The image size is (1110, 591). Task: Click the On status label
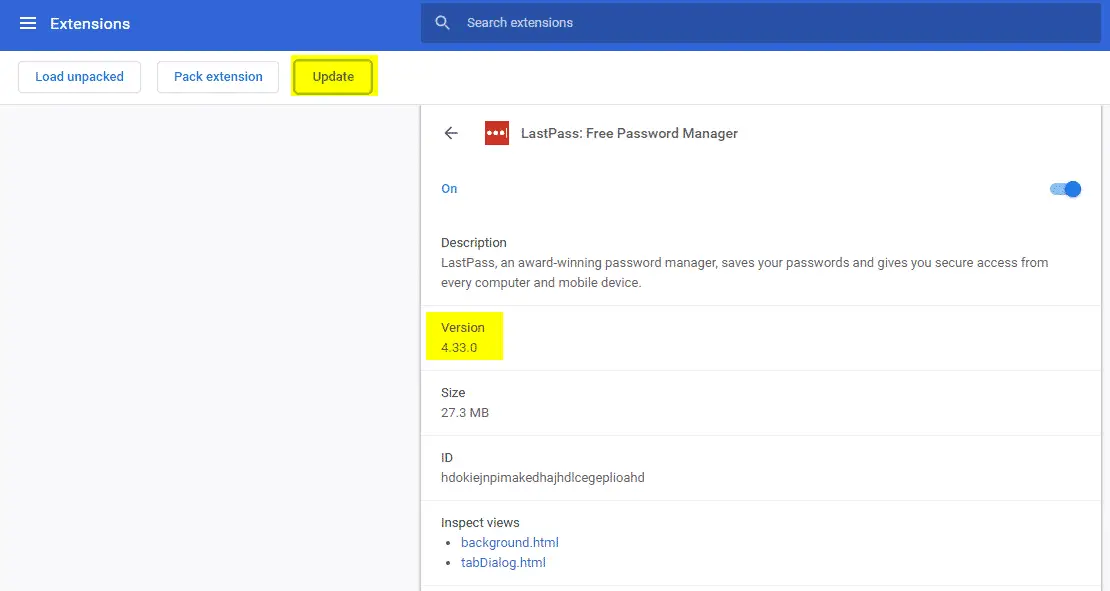pos(449,188)
